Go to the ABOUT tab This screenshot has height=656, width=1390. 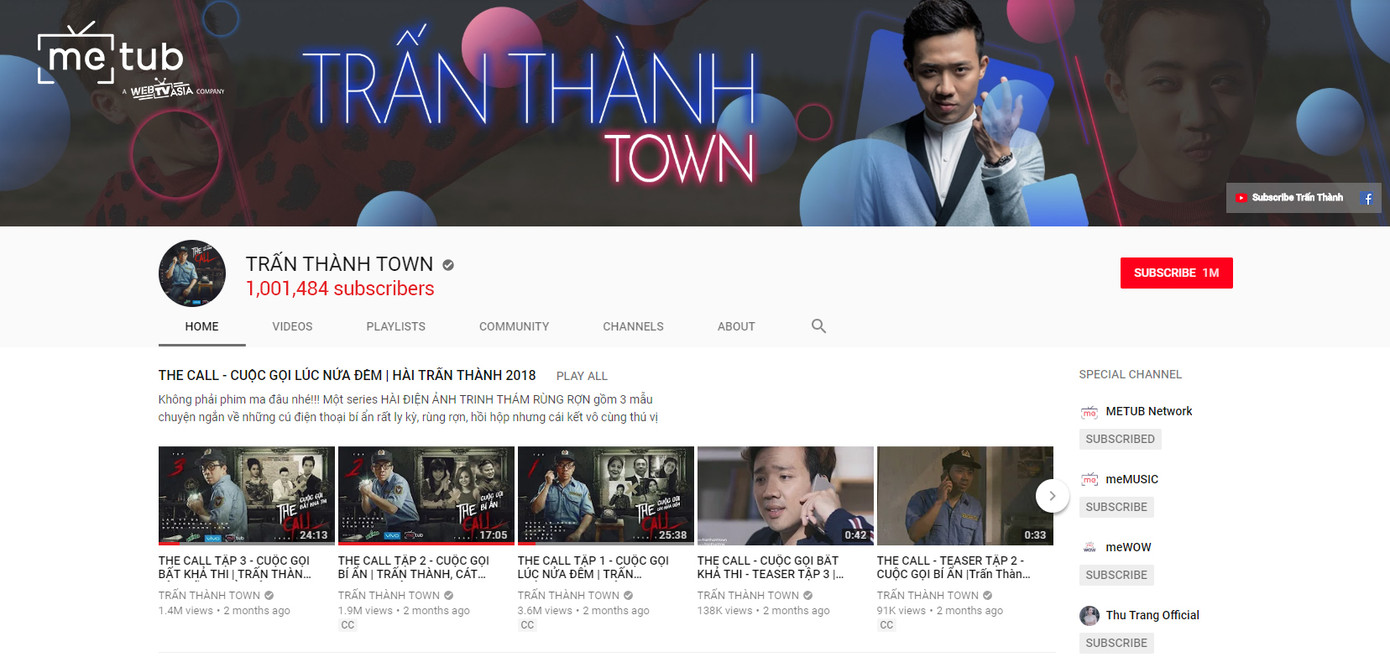click(x=736, y=326)
